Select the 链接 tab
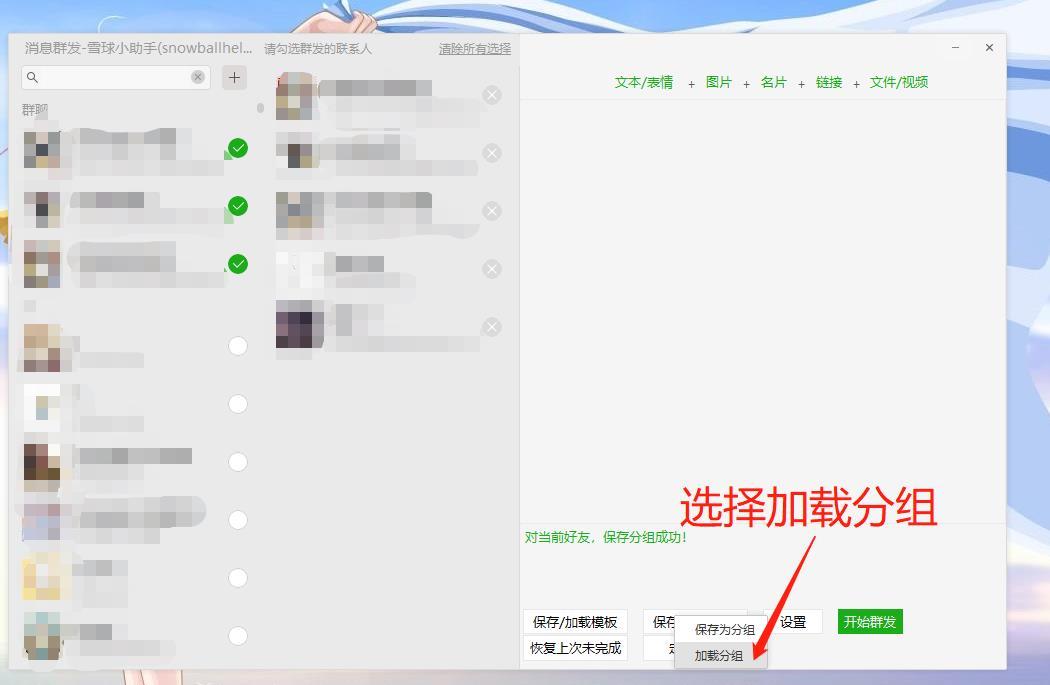The height and width of the screenshot is (685, 1050). coord(828,82)
